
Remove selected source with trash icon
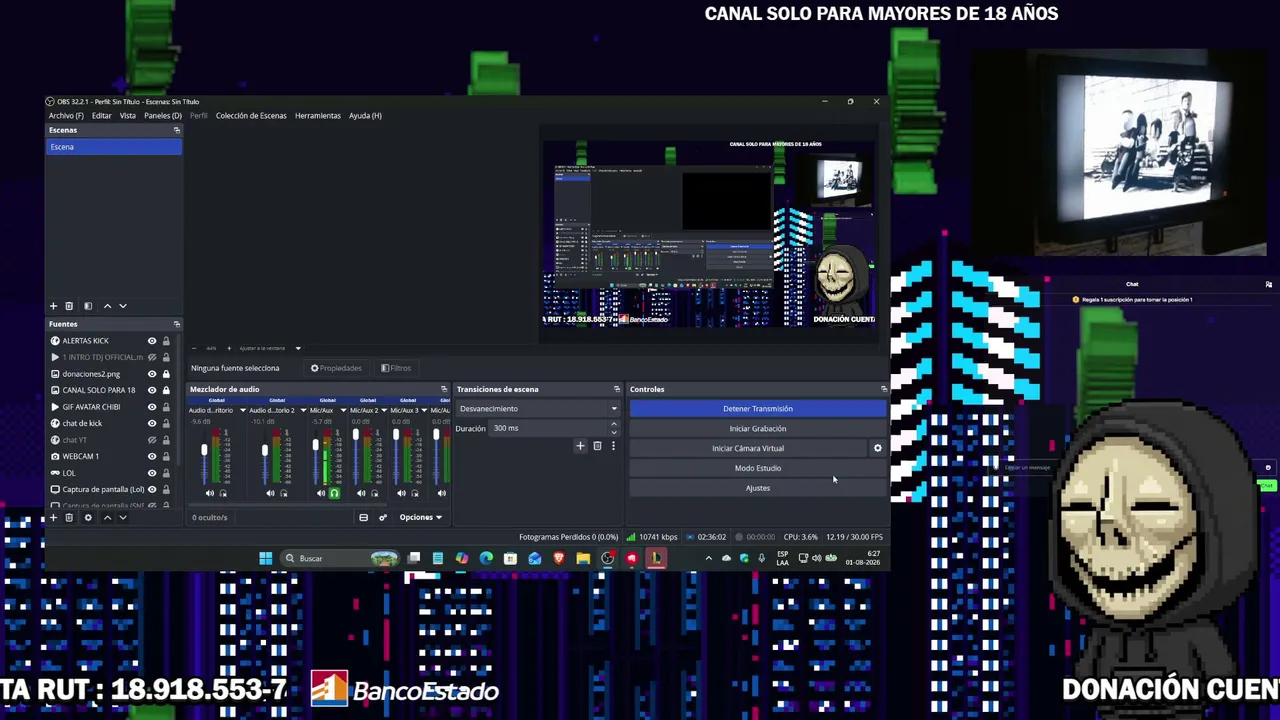coord(69,517)
